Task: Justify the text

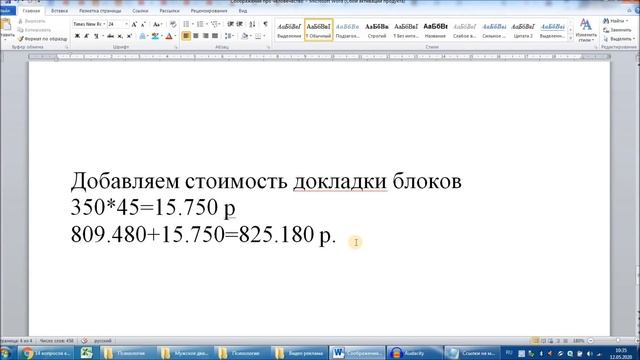Action: pyautogui.click(x=215, y=36)
